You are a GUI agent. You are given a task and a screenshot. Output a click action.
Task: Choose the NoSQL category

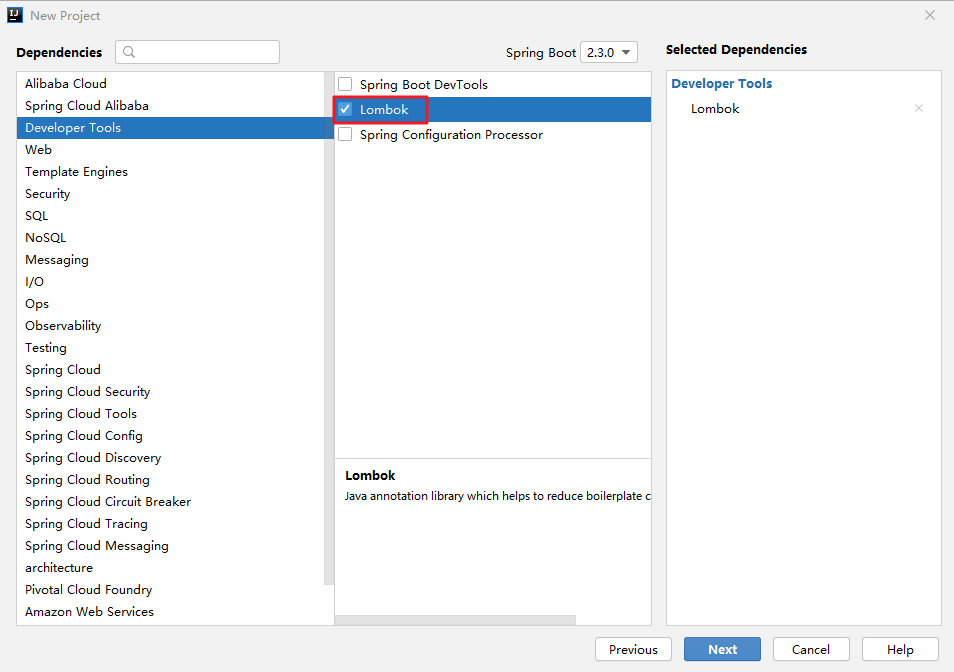point(171,237)
